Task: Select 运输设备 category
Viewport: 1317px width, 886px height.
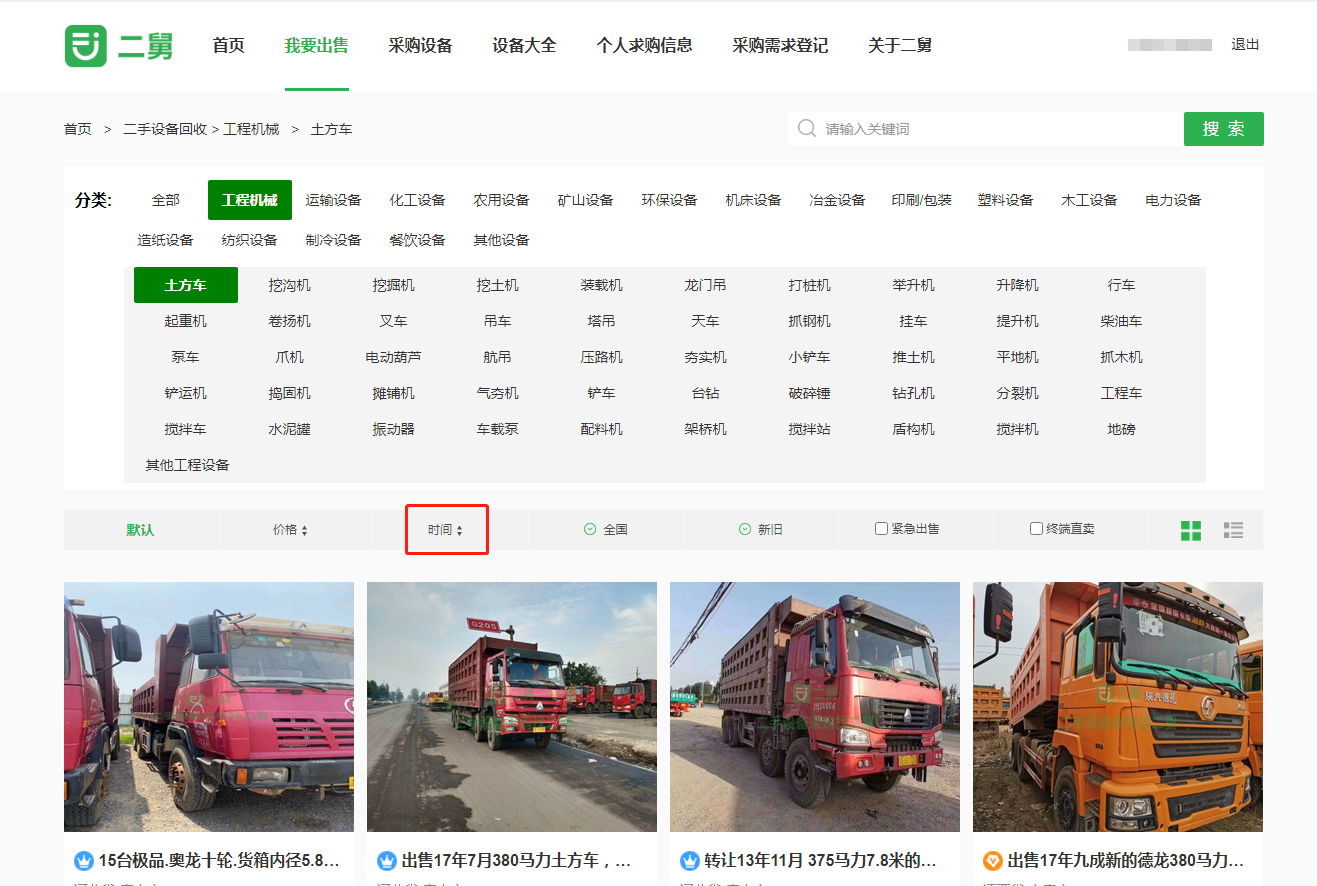Action: click(334, 200)
